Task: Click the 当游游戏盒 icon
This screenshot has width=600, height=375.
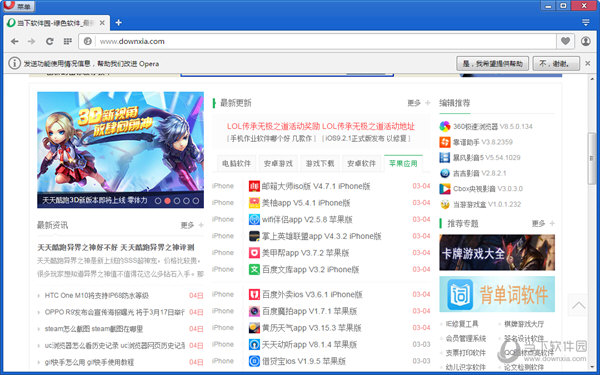Action: (x=445, y=204)
